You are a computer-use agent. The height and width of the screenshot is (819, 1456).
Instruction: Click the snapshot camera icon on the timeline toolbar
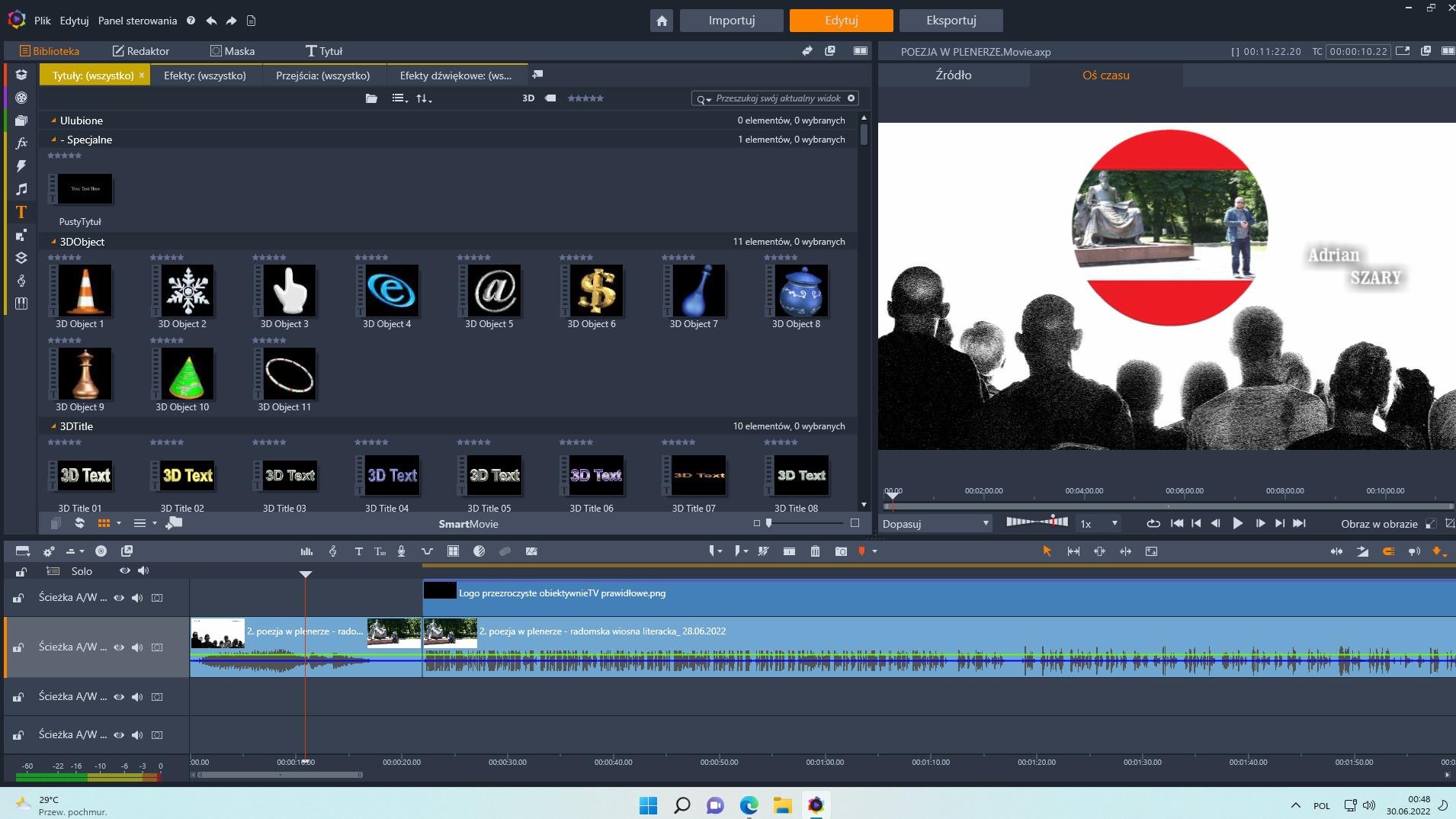pos(841,551)
